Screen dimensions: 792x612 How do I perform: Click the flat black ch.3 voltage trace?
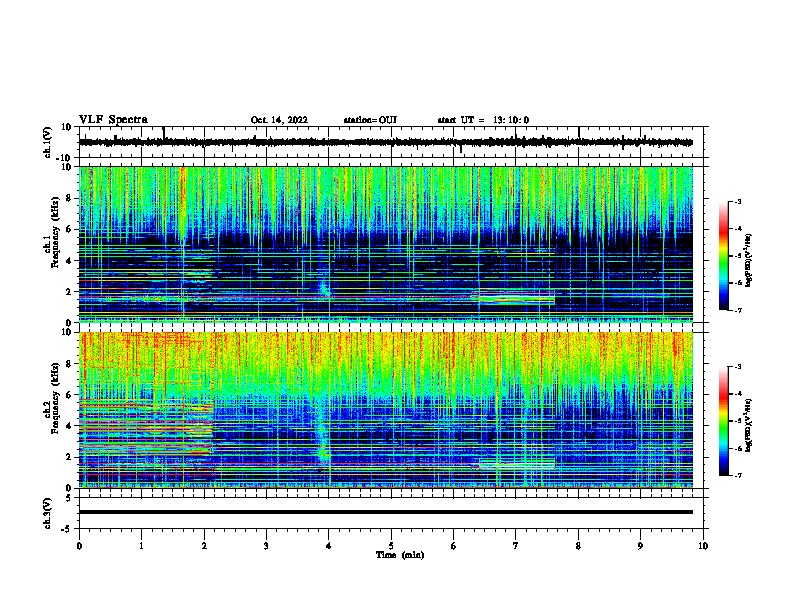pyautogui.click(x=385, y=512)
